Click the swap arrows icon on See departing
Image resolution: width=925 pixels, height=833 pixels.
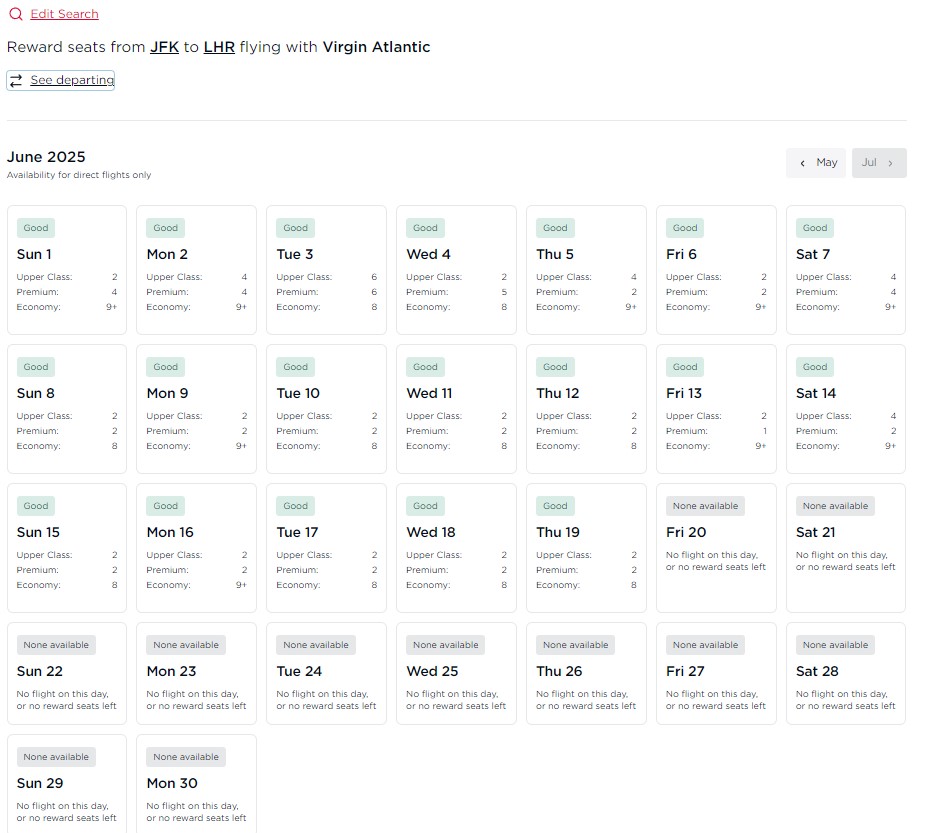coord(16,81)
